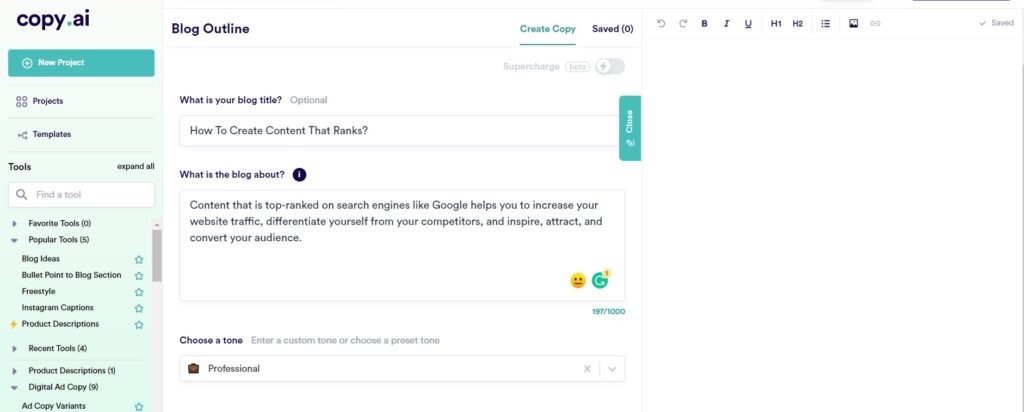The image size is (1024, 412).
Task: Insert a bulleted list
Action: click(825, 24)
